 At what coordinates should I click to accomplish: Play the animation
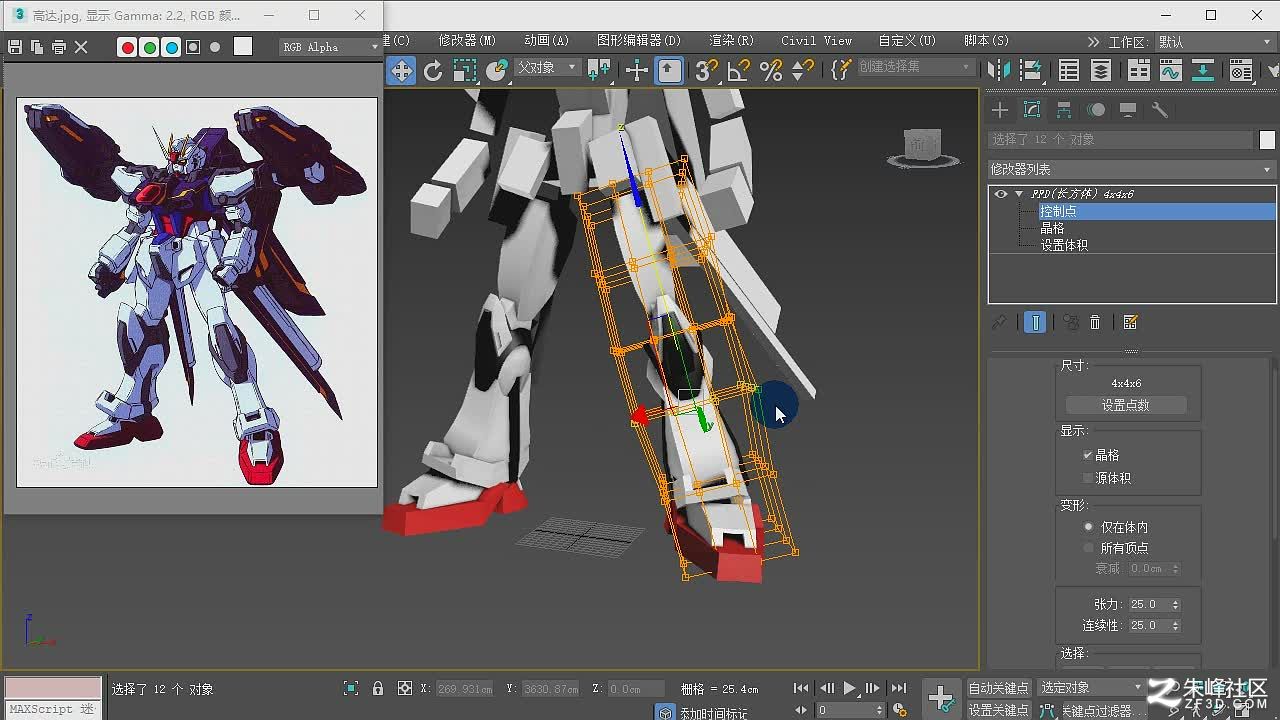coord(849,688)
